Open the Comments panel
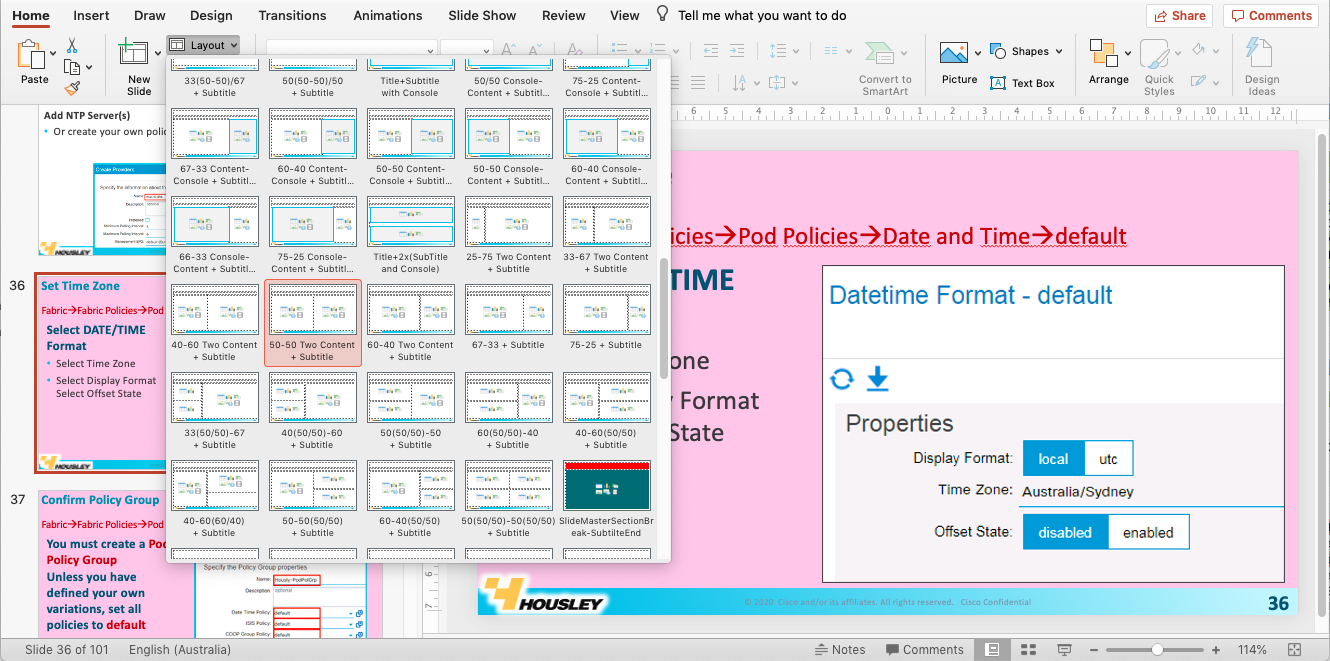 tap(1270, 15)
